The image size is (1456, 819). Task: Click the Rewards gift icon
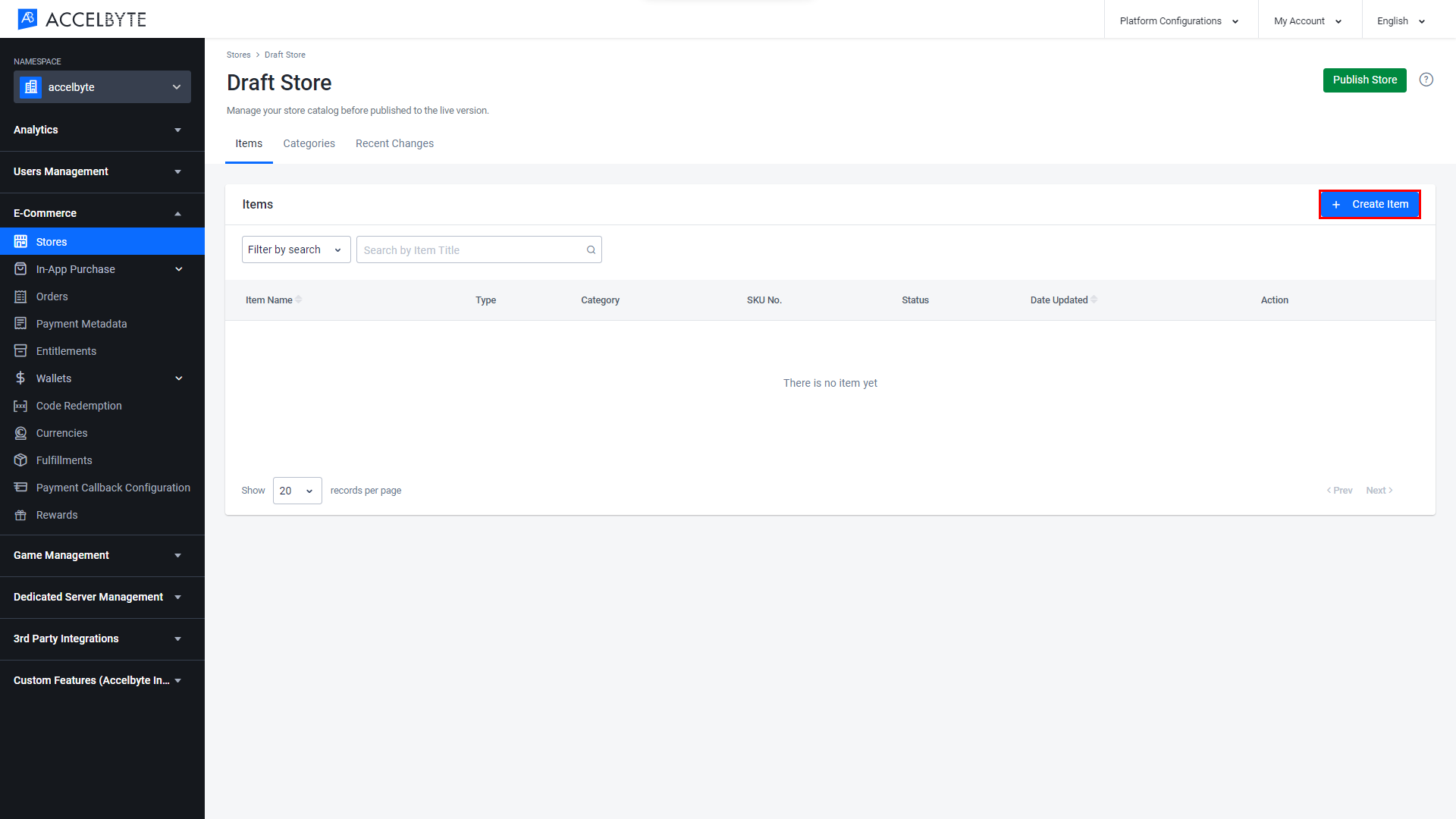tap(20, 515)
